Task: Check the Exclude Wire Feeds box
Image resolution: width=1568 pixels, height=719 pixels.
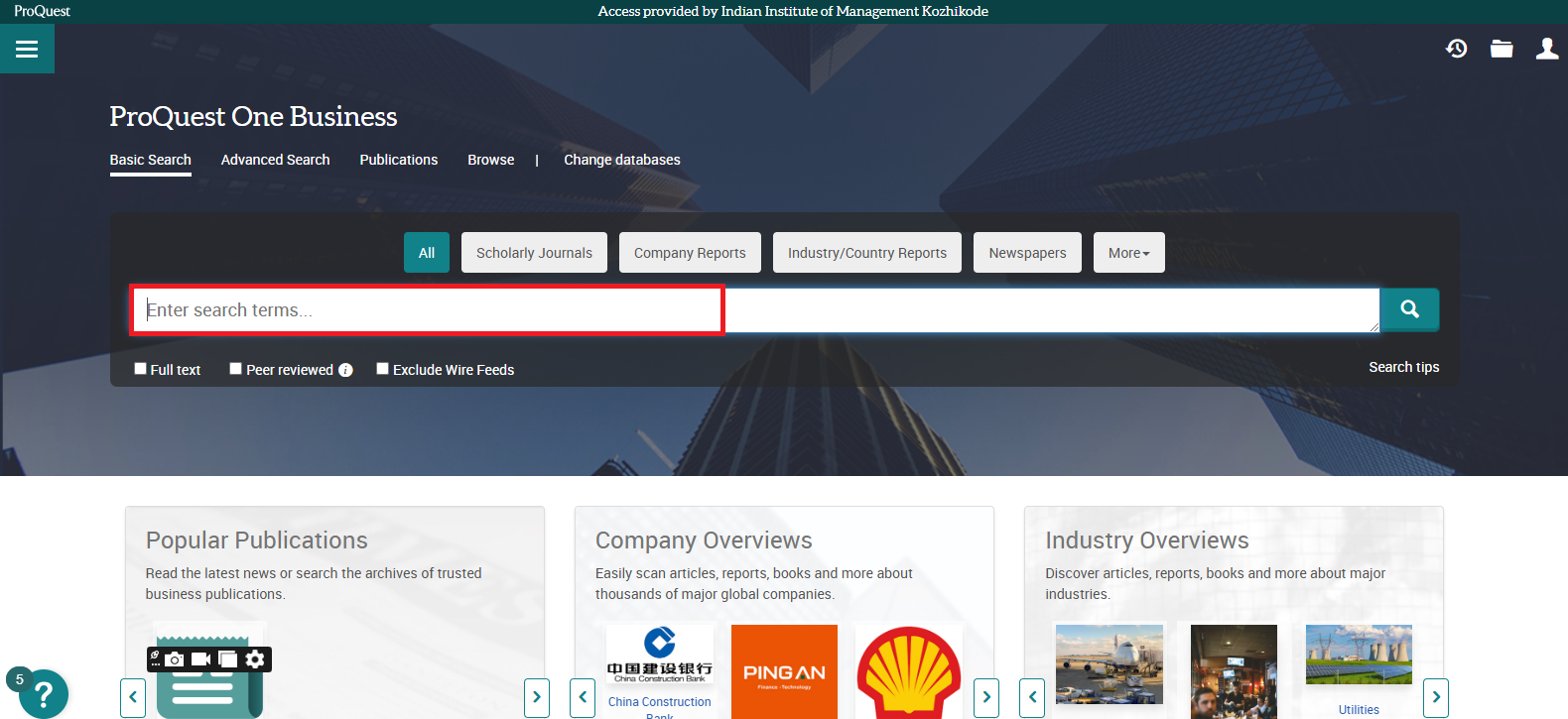Action: 382,369
